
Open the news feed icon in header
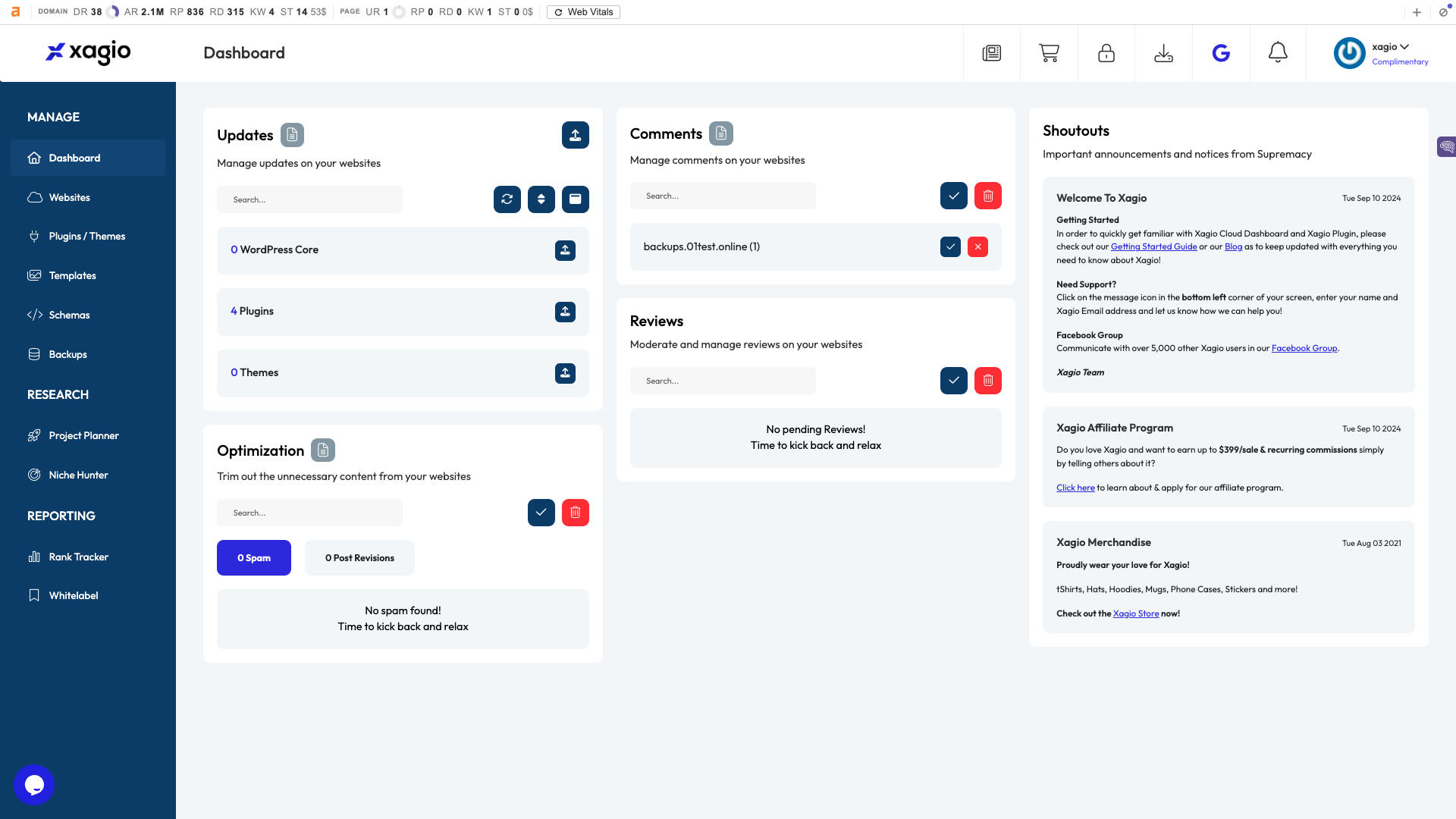991,53
